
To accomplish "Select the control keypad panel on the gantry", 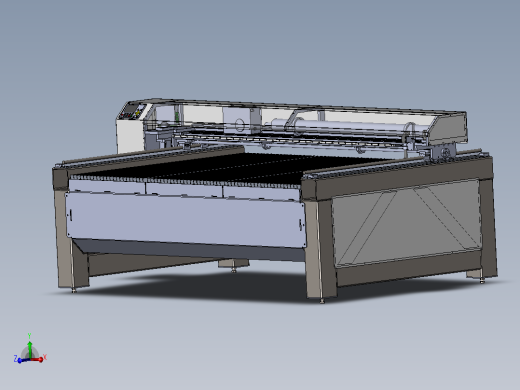I will click(133, 111).
